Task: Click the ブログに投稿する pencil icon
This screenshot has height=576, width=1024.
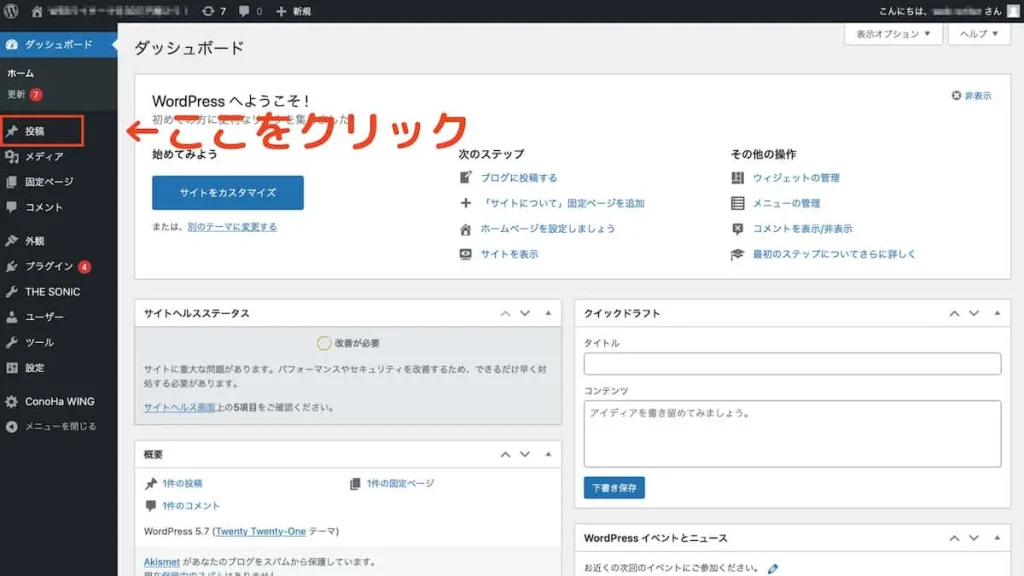Action: tap(466, 178)
